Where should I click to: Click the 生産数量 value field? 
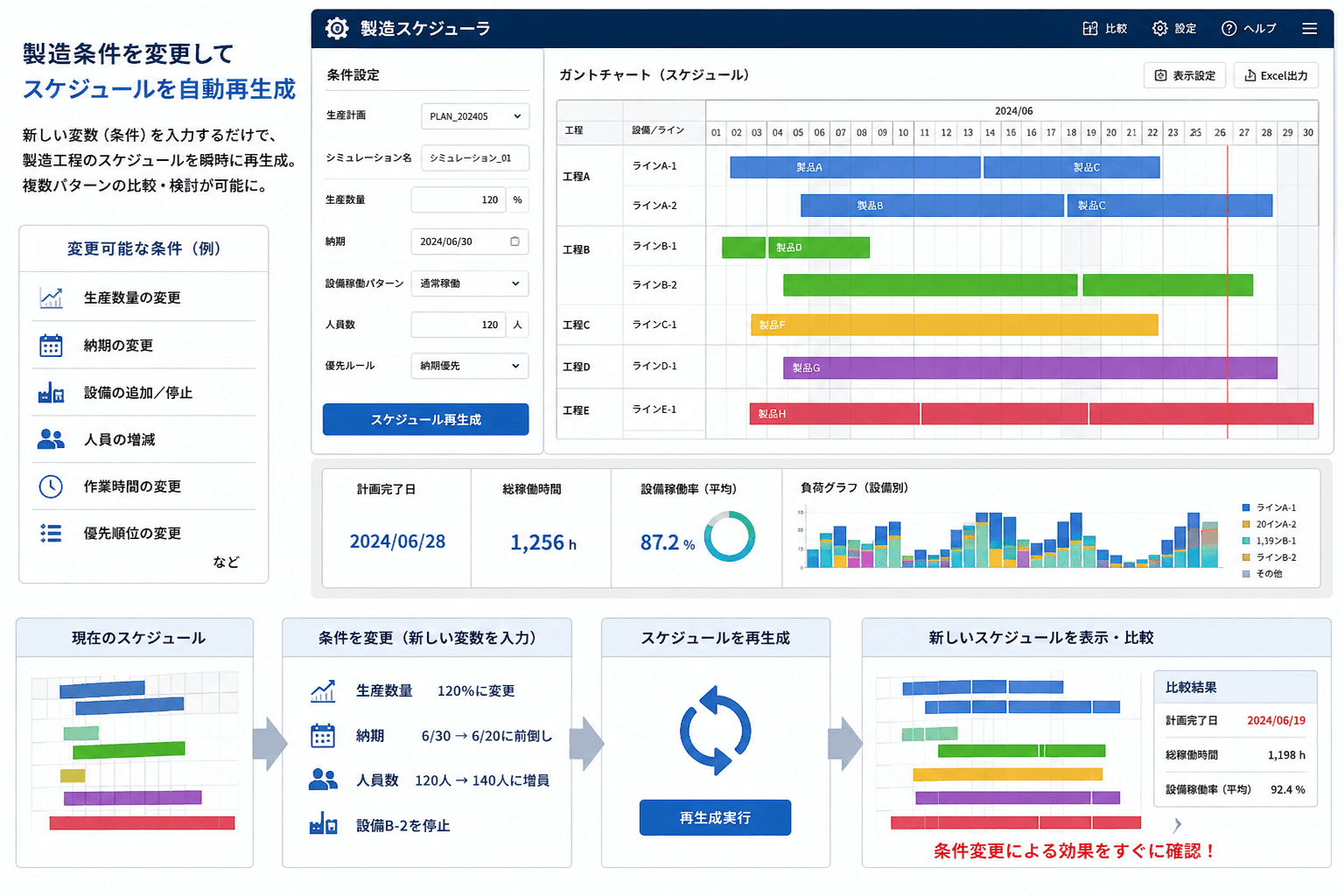pyautogui.click(x=458, y=199)
